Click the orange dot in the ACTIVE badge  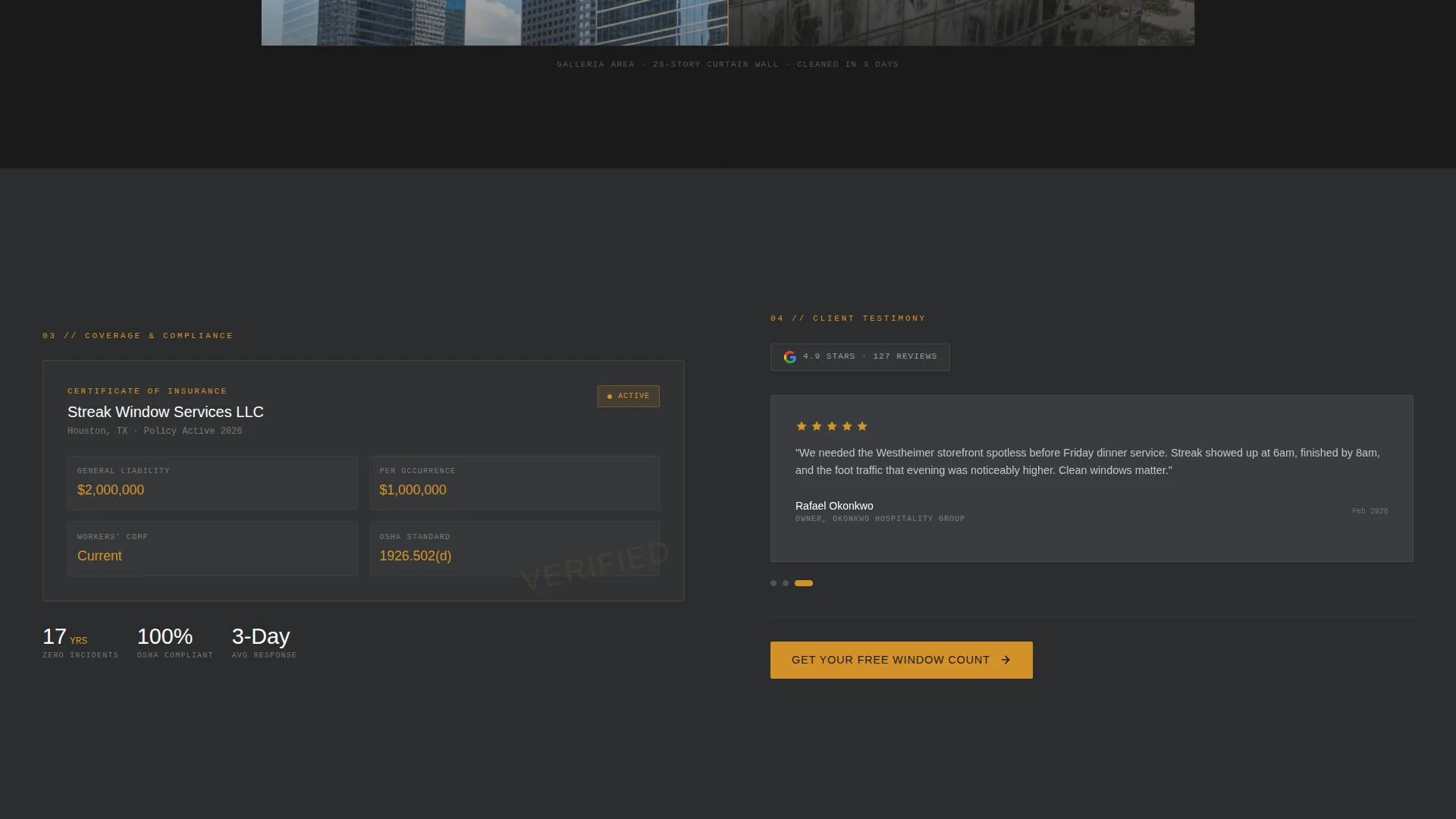[x=610, y=397]
